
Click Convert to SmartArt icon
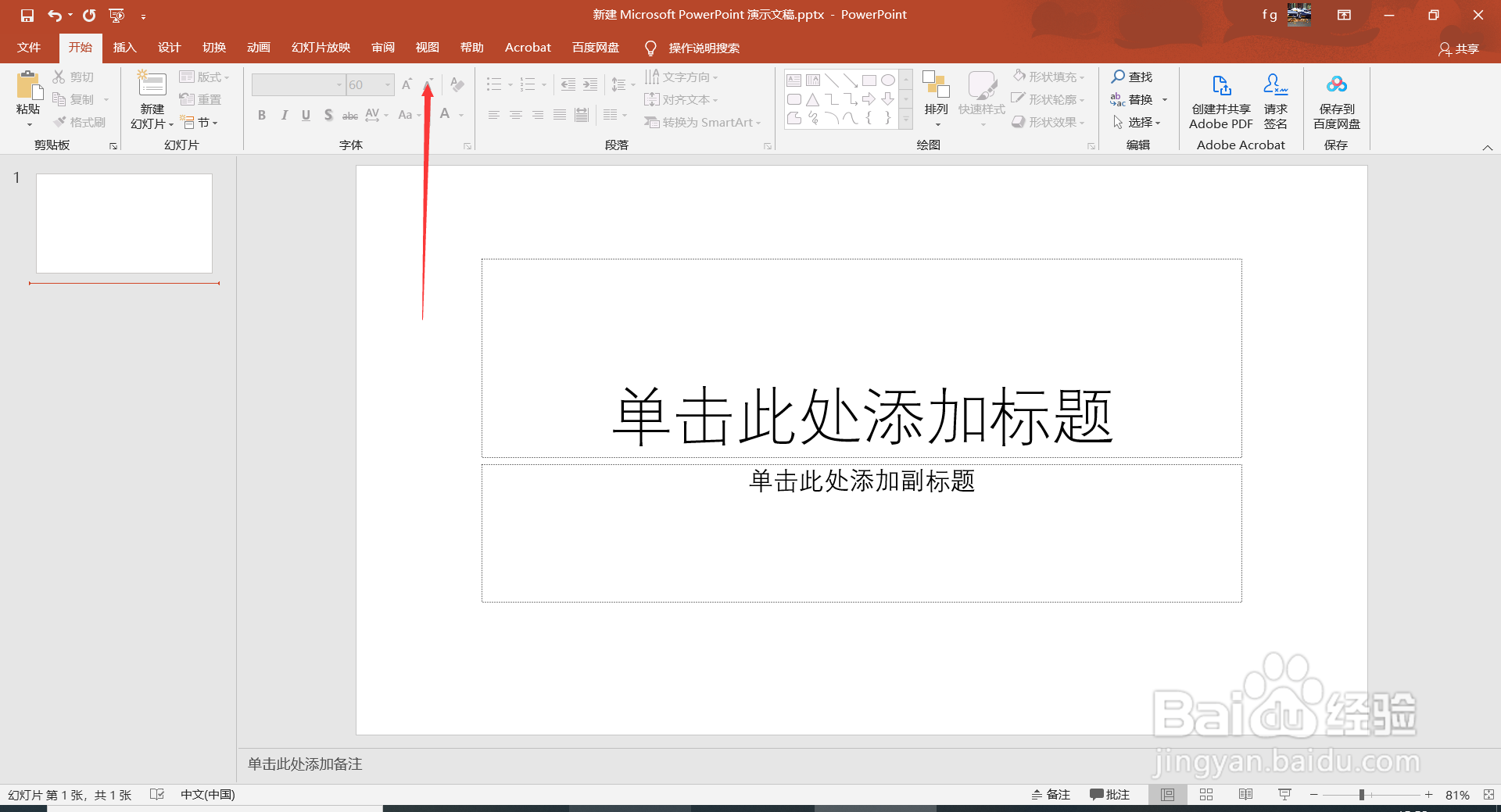click(702, 122)
